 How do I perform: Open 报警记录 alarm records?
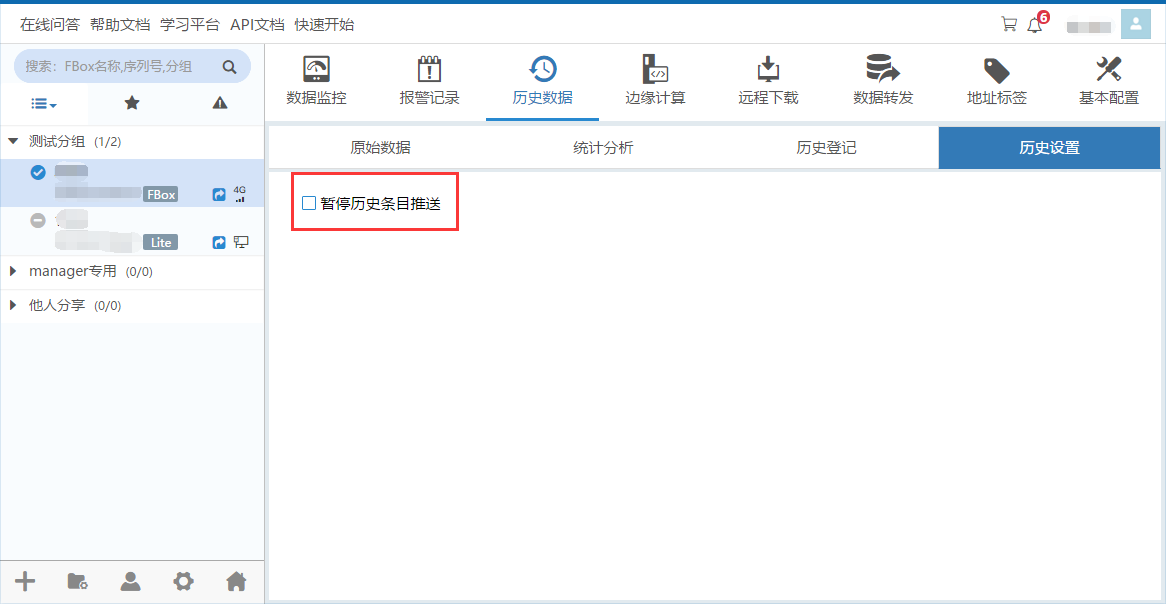point(429,70)
